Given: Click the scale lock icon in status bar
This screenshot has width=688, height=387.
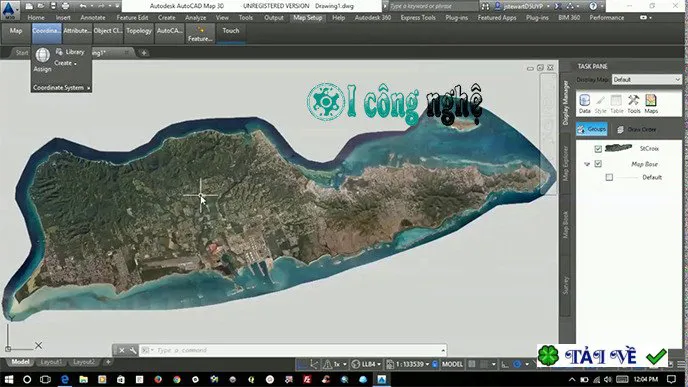Looking at the screenshot, I should pyautogui.click(x=435, y=364).
